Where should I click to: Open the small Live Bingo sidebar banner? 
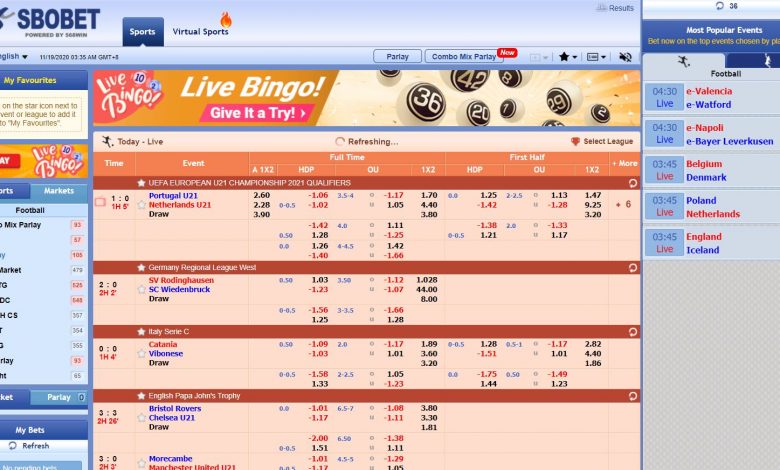44,161
